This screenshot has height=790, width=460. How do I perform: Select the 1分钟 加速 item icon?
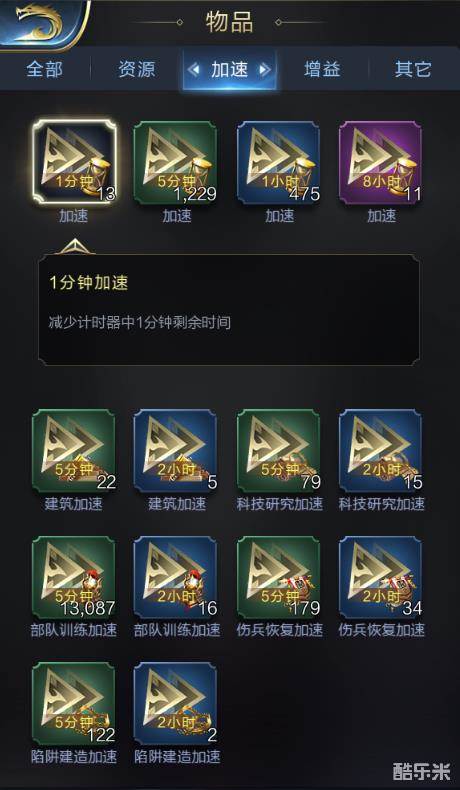74,162
